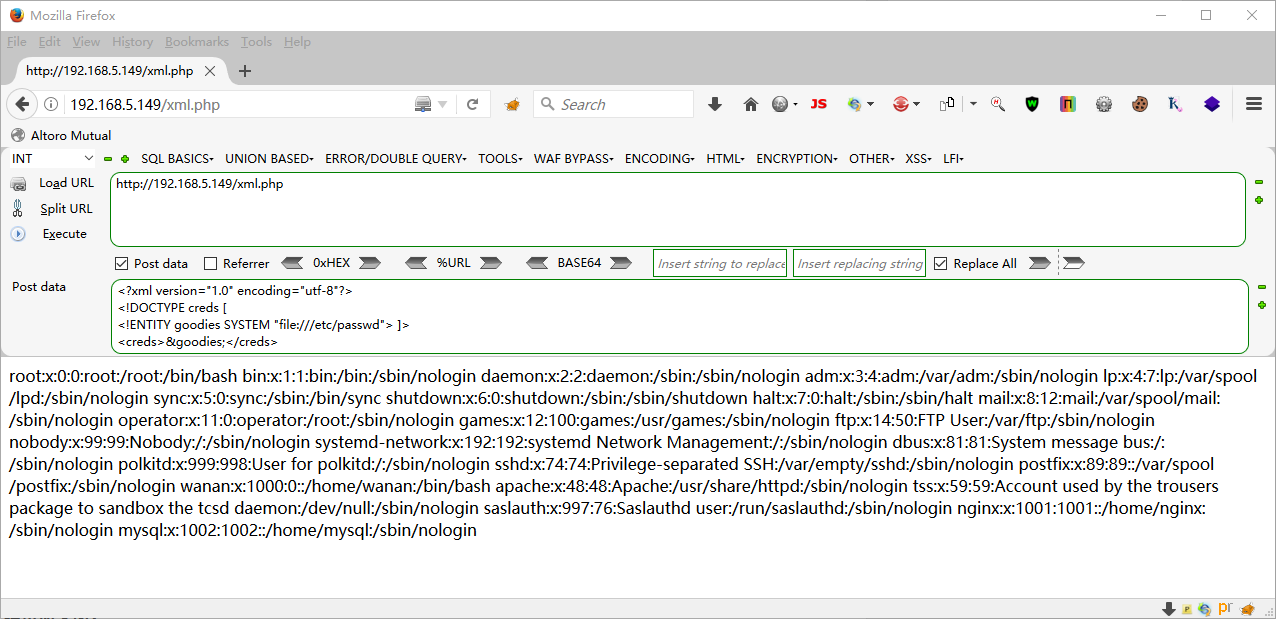Encode with right BASE64 arrow
Viewport: 1276px width, 619px height.
pos(621,263)
